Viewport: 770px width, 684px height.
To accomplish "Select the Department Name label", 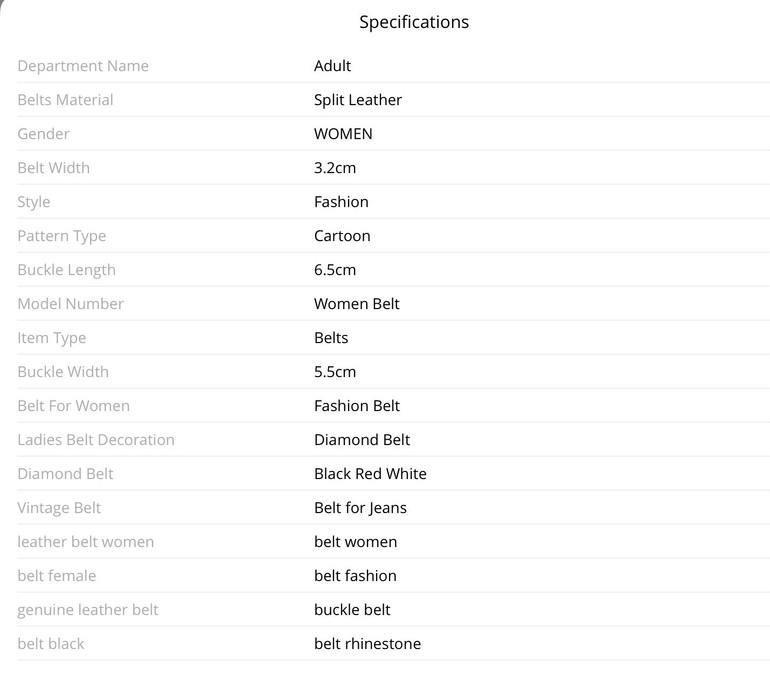I will 83,66.
